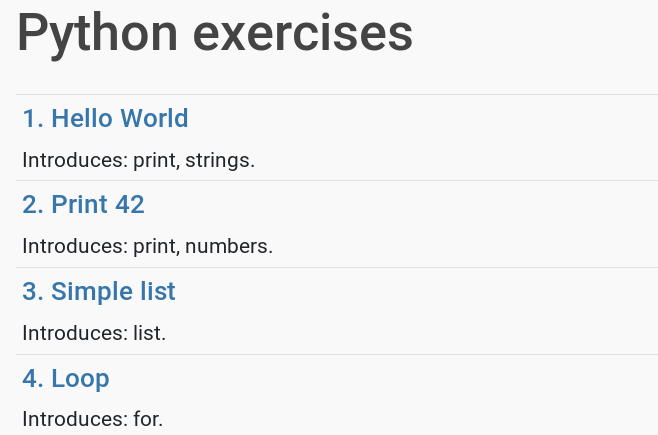The width and height of the screenshot is (658, 435).
Task: Open the "2. Print 42" exercise link
Action: 83,205
